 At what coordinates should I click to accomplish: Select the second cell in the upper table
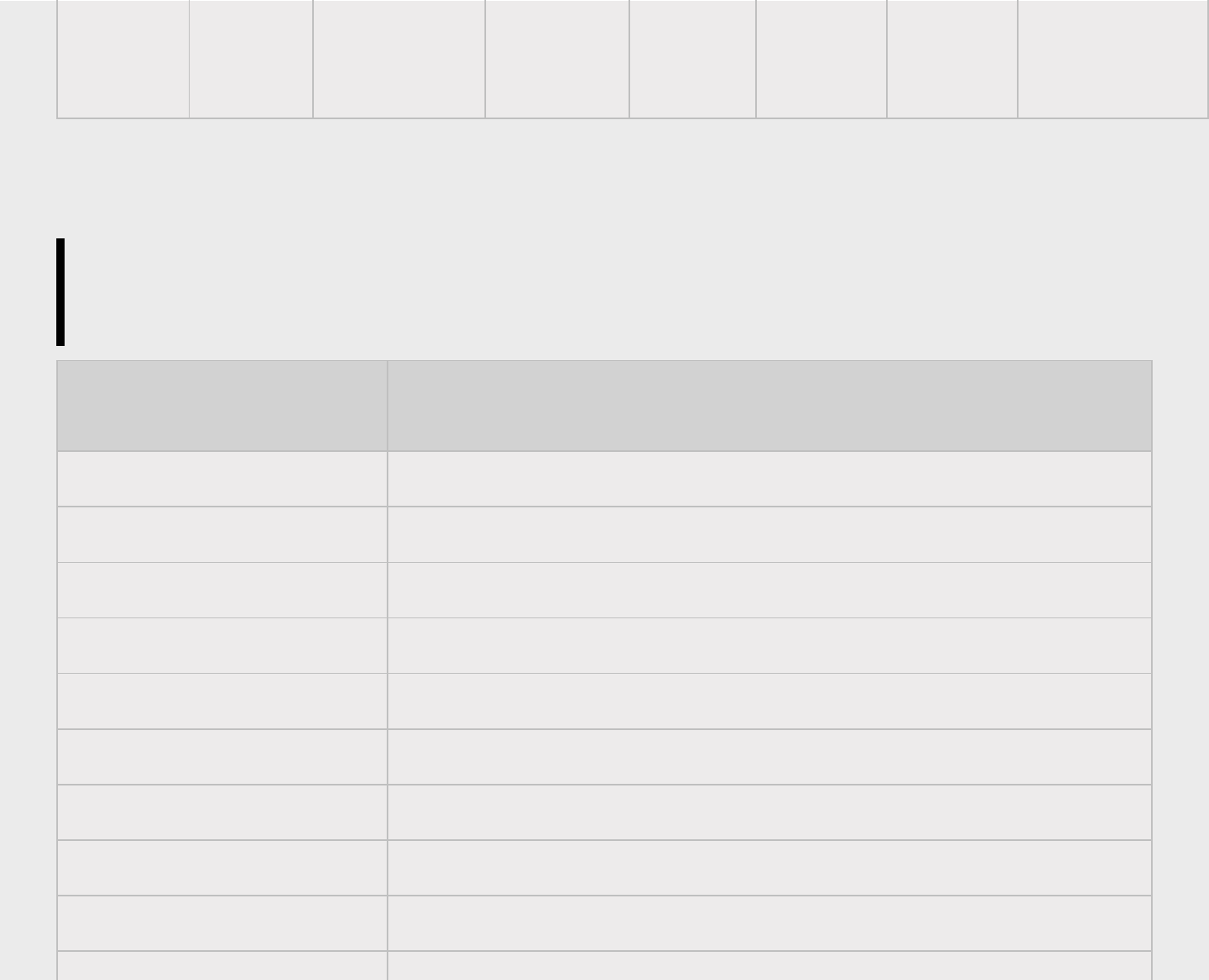(x=251, y=59)
